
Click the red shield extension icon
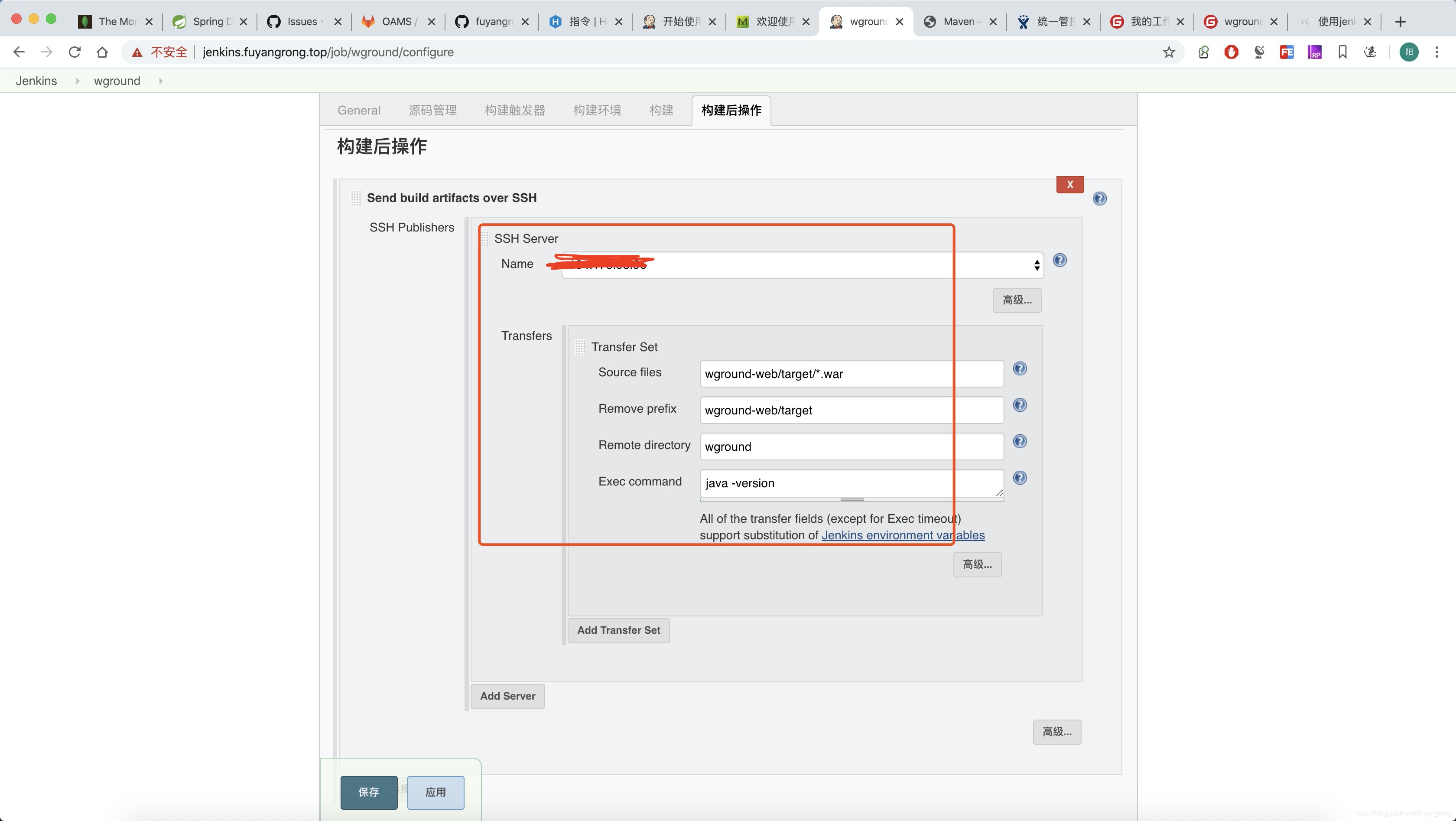(1231, 52)
